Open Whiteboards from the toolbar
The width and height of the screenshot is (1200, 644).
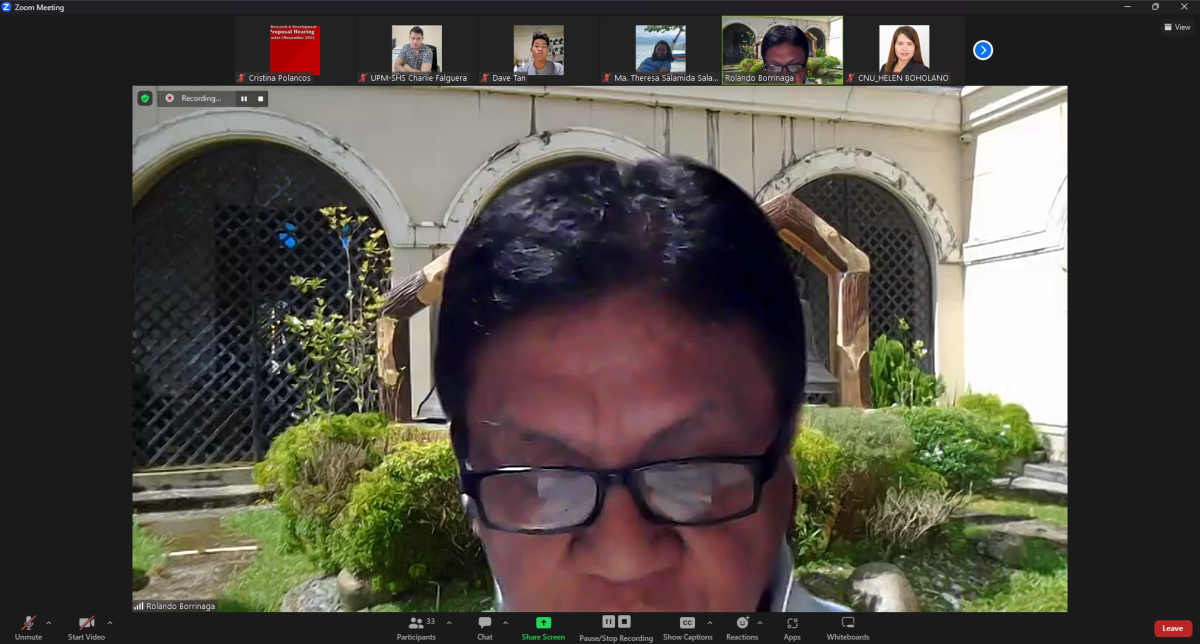click(848, 622)
